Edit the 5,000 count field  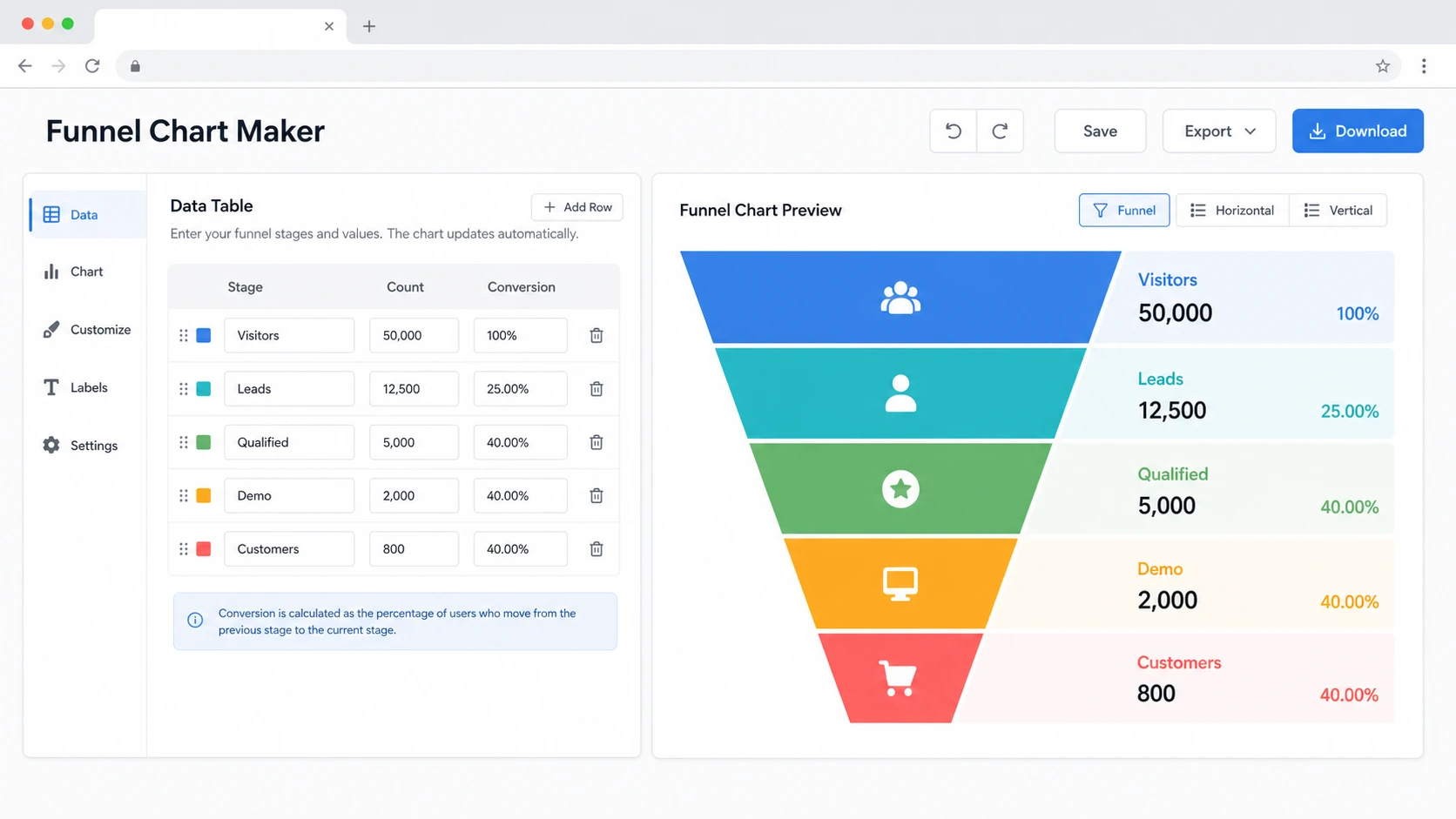tap(414, 442)
